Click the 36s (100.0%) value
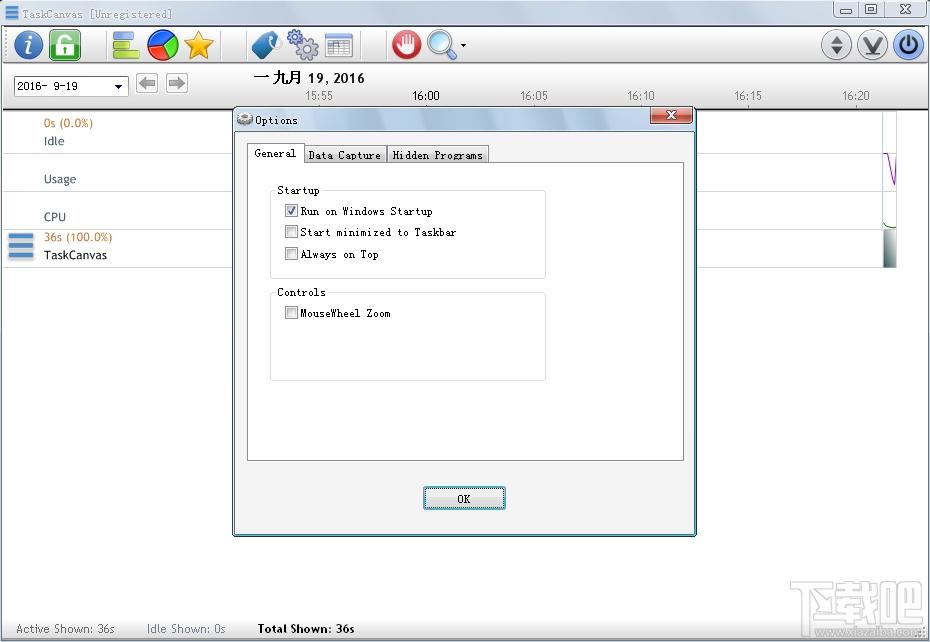 pos(78,237)
